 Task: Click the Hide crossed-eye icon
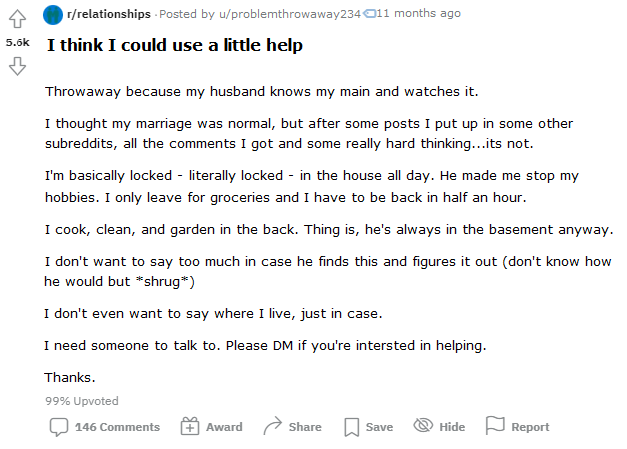tap(423, 427)
